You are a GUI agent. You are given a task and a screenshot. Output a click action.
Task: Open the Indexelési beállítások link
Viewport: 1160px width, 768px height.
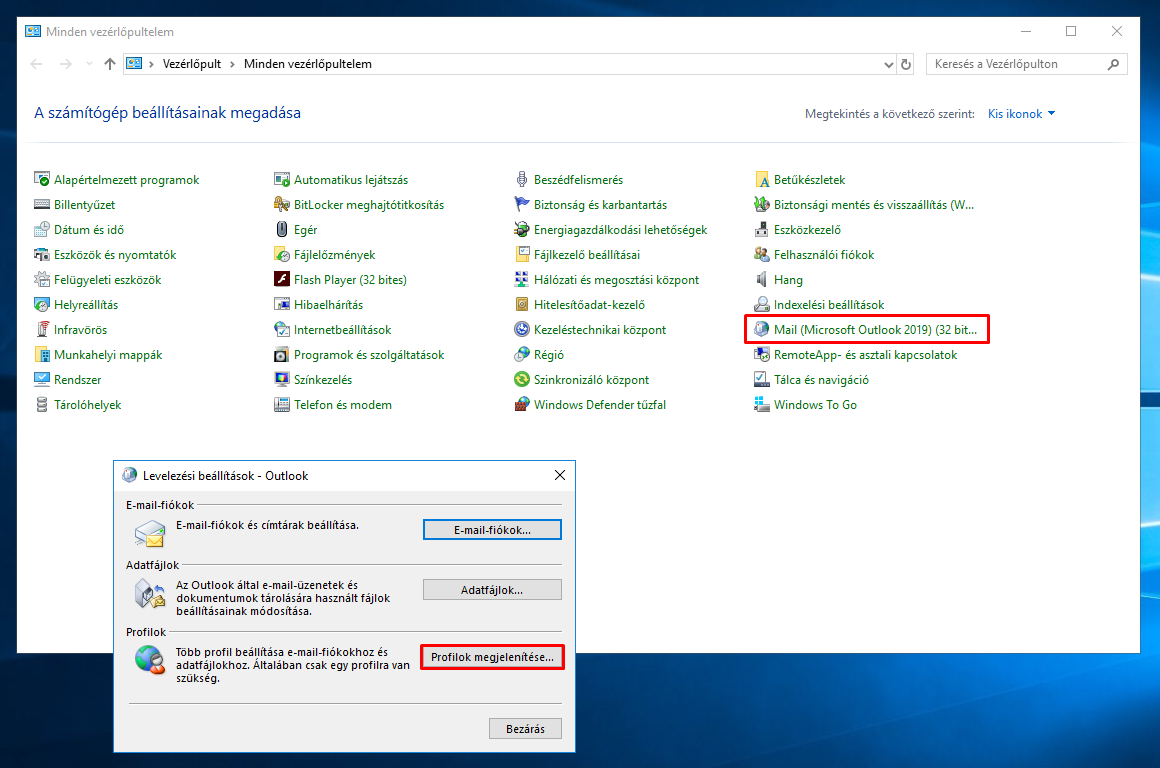[x=829, y=304]
